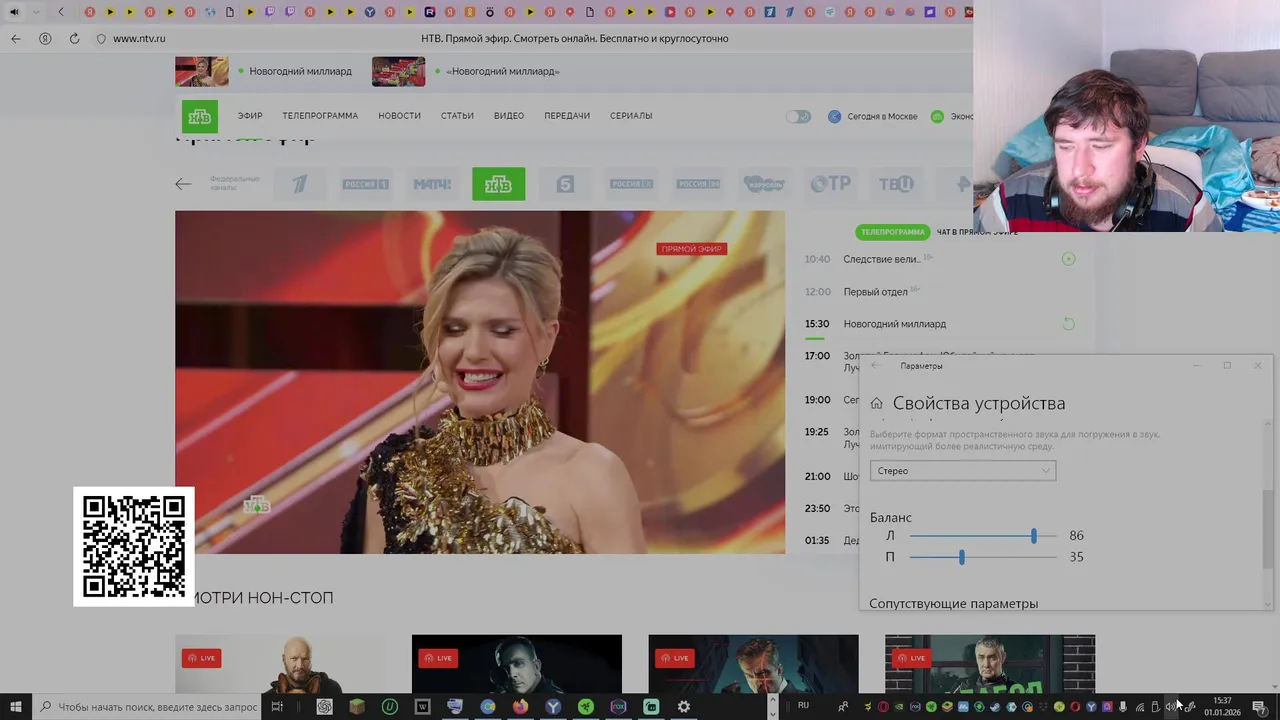Select 15:30 Новогодний миллиард schedule entry
The image size is (1280, 720).
[894, 324]
